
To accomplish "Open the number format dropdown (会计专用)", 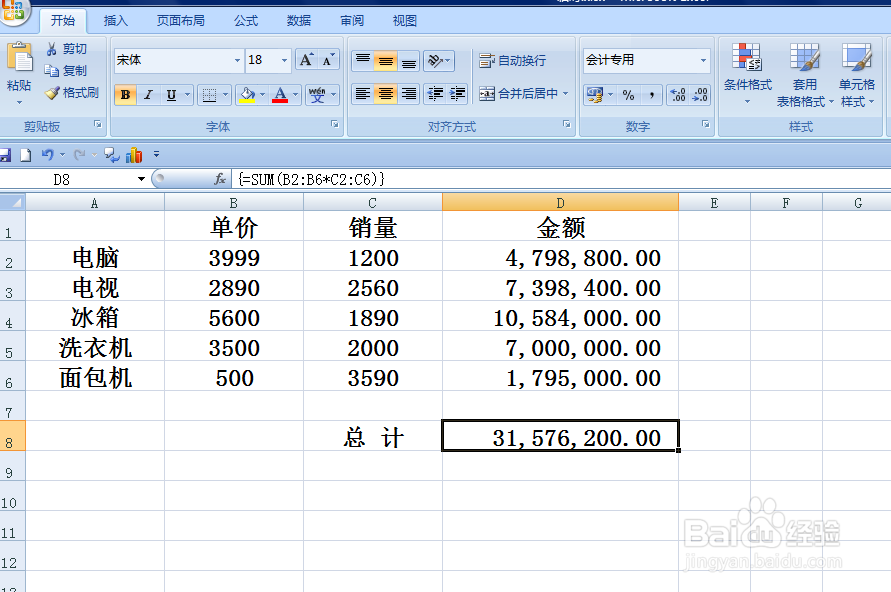I will click(703, 60).
